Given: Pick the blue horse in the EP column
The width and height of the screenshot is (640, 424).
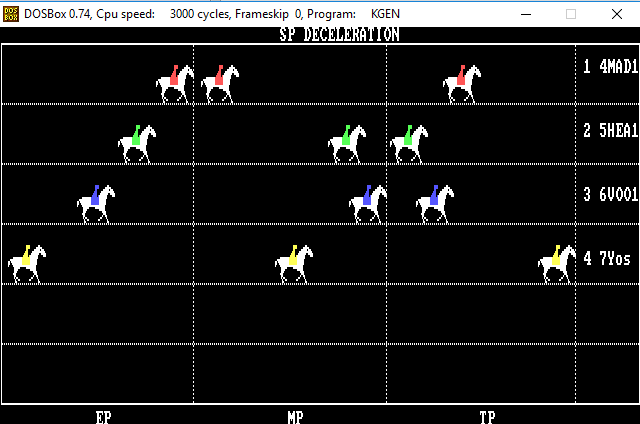Looking at the screenshot, I should coord(96,204).
